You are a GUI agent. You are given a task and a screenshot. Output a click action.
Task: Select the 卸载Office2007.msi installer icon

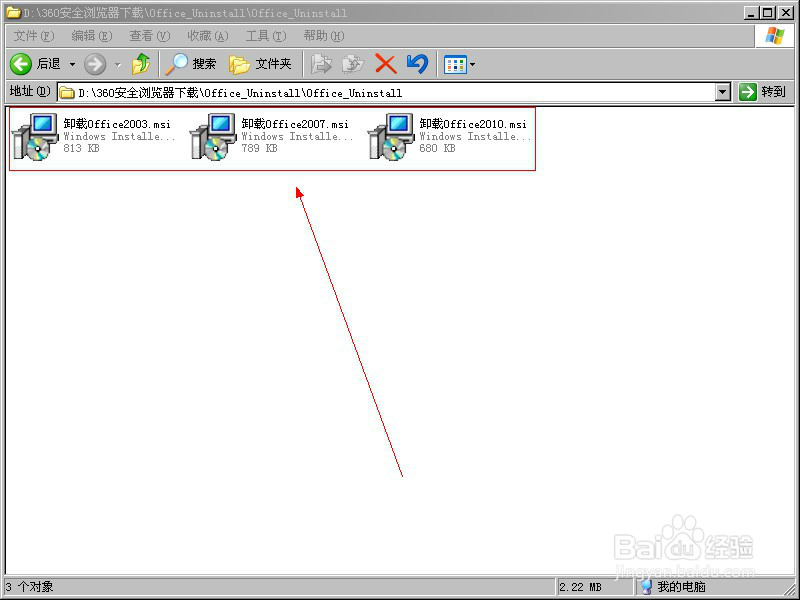[213, 136]
